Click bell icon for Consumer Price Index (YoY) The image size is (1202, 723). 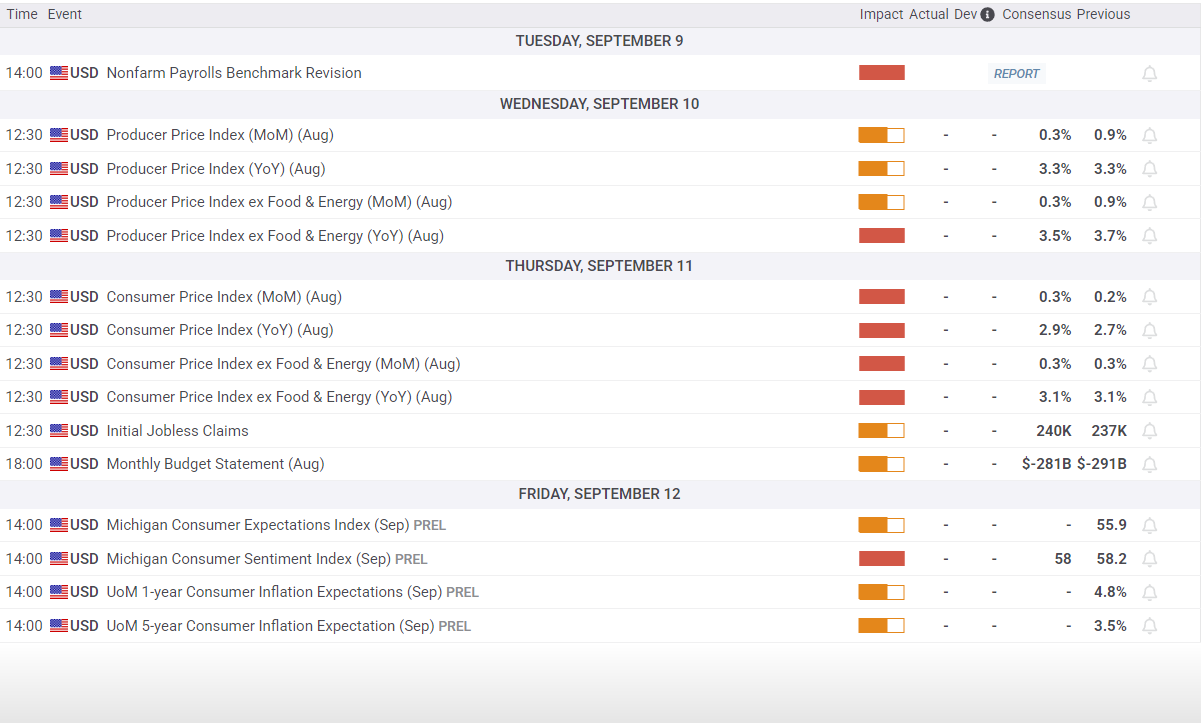(x=1150, y=330)
